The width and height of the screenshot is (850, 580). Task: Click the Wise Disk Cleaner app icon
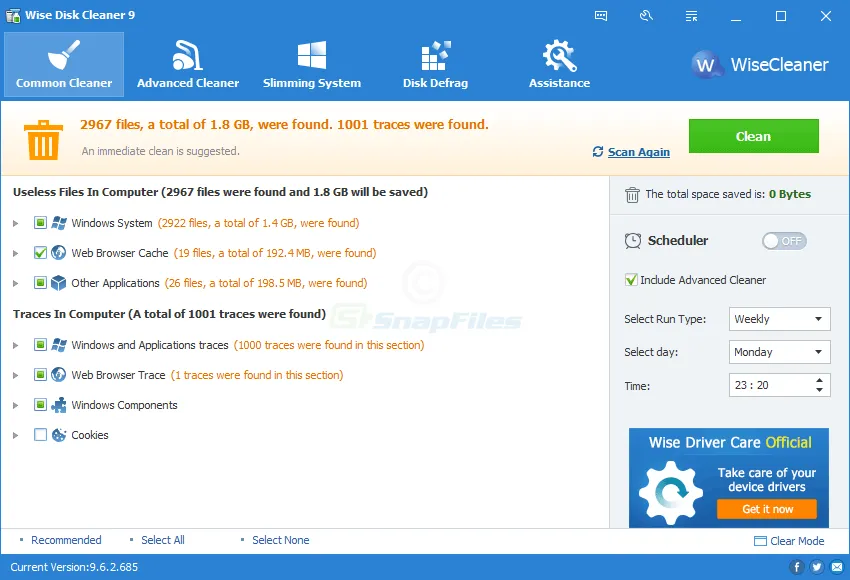coord(13,15)
